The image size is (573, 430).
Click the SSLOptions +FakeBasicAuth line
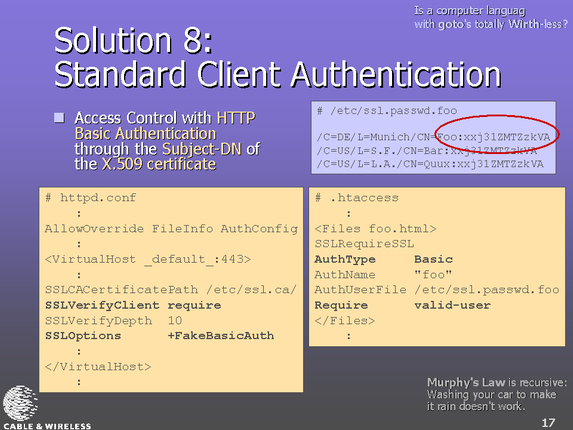click(159, 336)
